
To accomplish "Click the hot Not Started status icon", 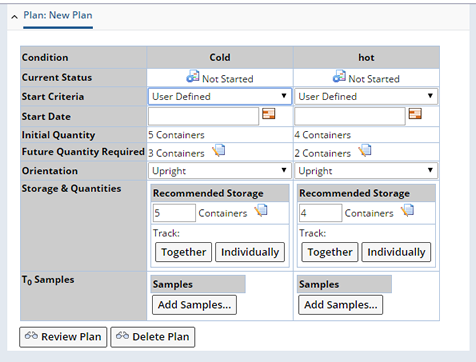I will [x=339, y=76].
